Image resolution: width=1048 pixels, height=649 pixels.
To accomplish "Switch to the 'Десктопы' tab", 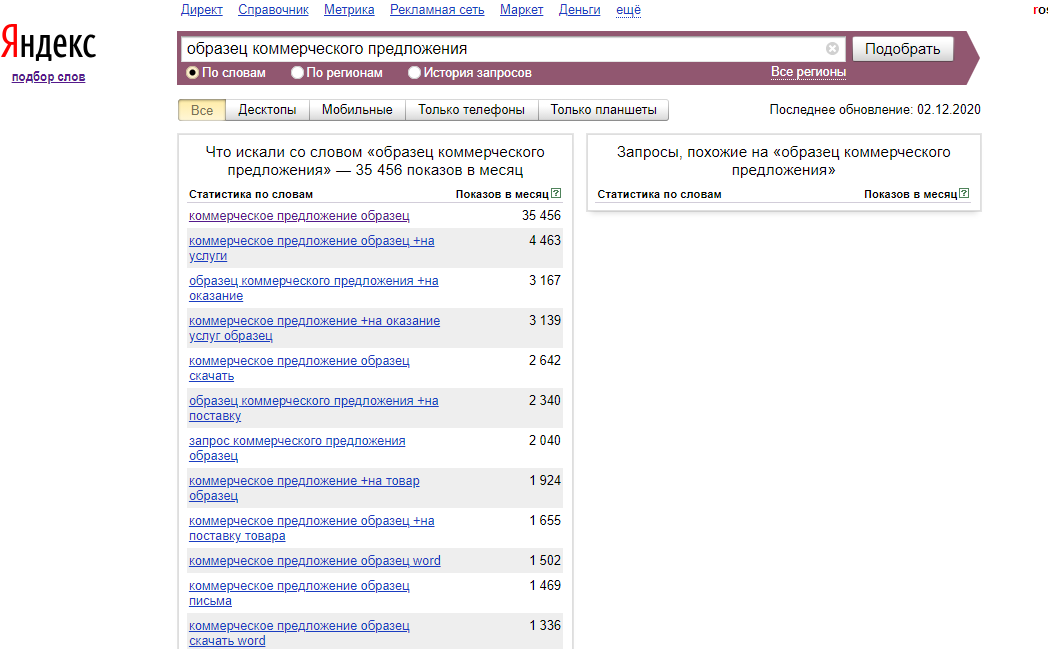I will click(267, 110).
